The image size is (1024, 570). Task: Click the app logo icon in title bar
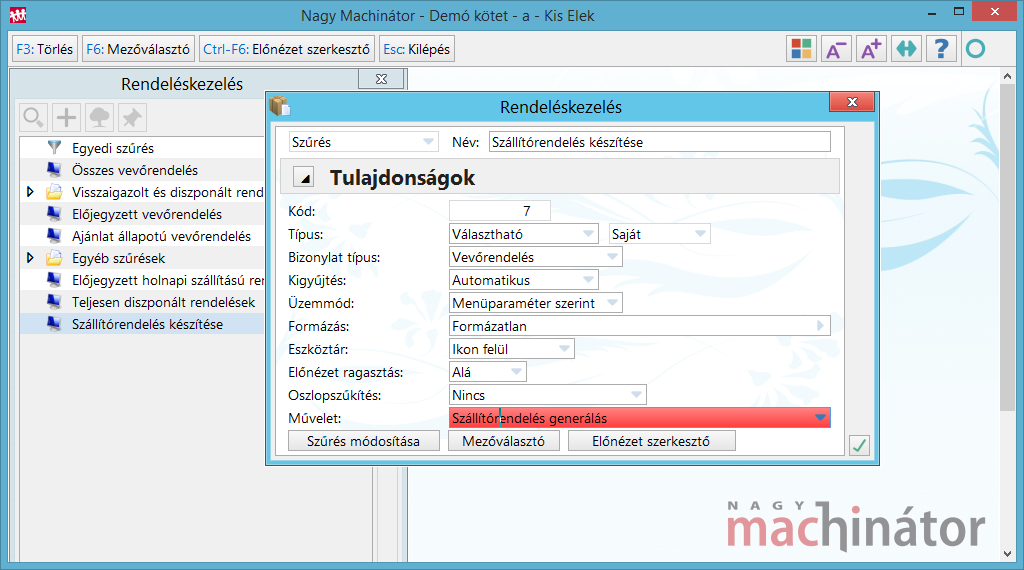18,14
